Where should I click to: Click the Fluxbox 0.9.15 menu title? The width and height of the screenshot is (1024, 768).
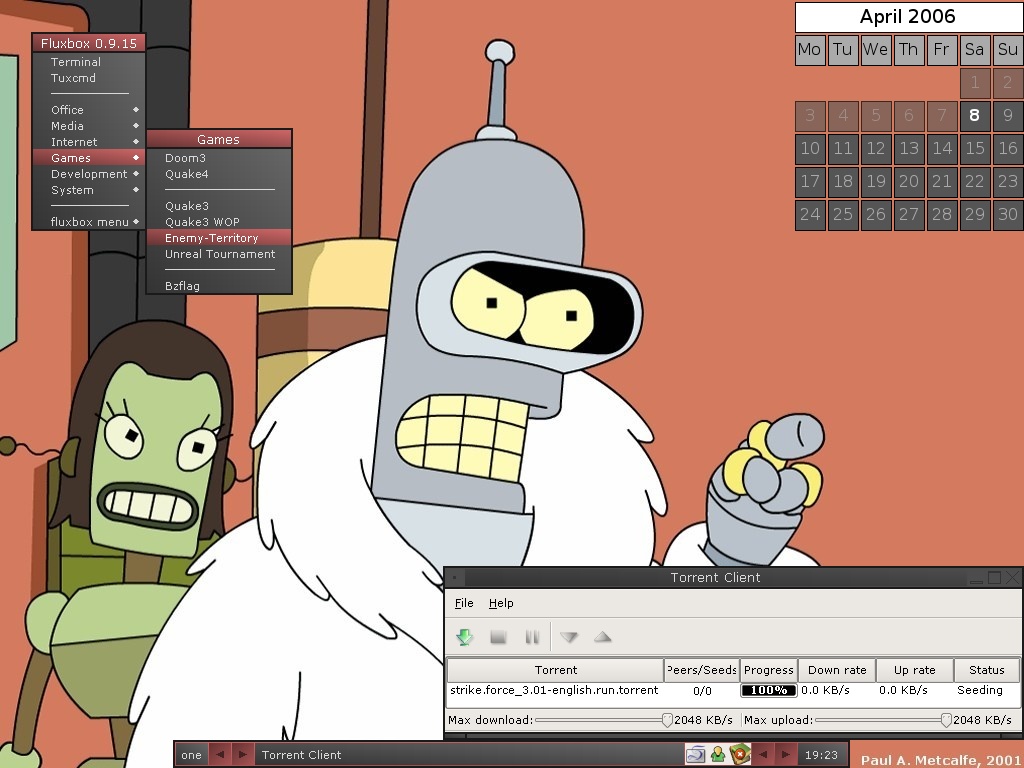88,43
